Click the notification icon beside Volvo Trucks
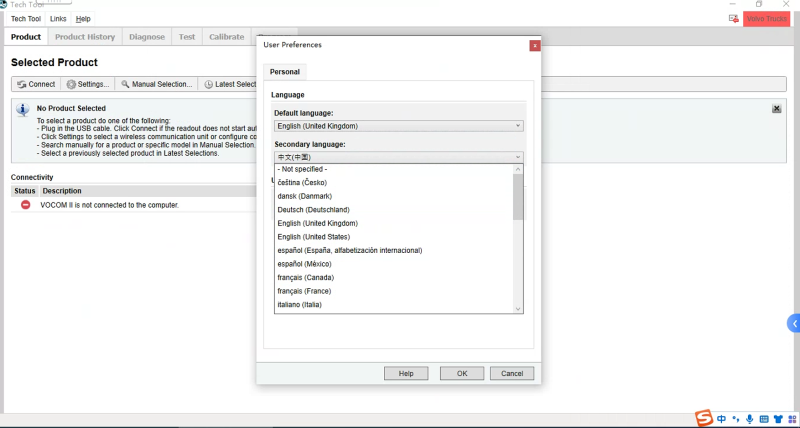This screenshot has width=800, height=428. coord(734,19)
